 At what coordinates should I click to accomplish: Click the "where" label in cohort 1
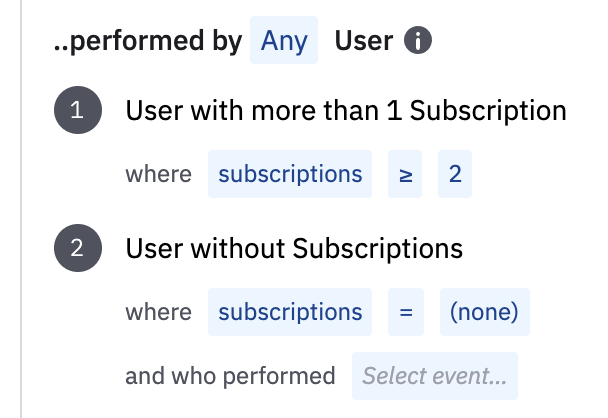pos(158,174)
